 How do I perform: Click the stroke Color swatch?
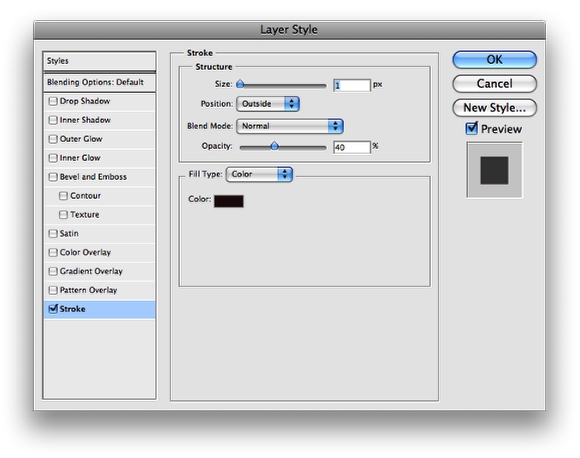click(x=229, y=201)
